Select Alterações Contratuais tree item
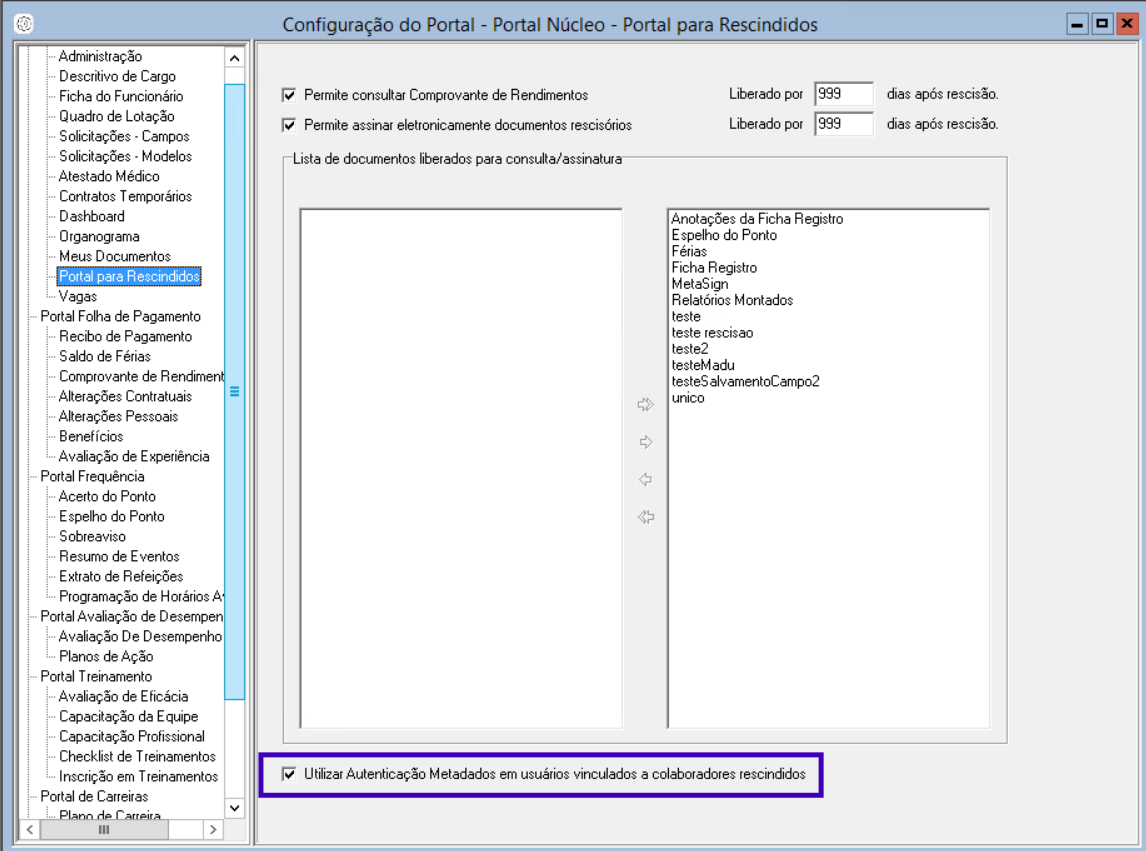 [125, 396]
